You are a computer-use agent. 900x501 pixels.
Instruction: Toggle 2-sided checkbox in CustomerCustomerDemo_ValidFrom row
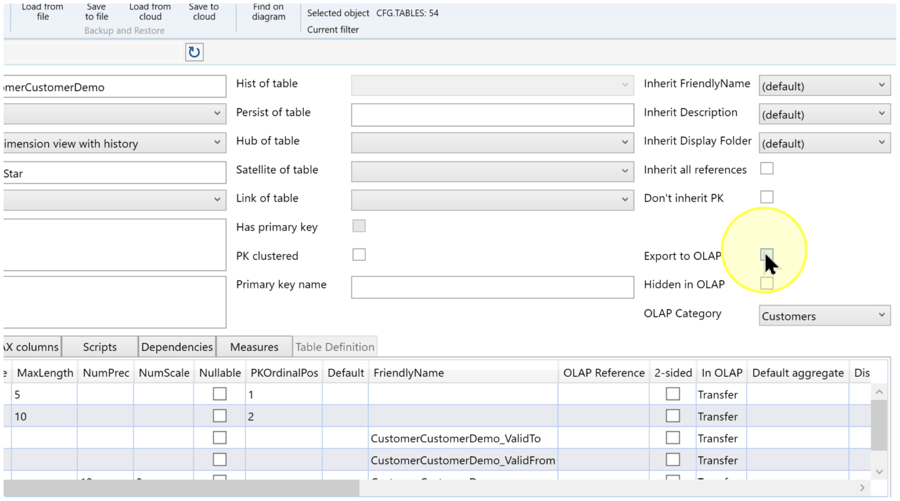pyautogui.click(x=673, y=460)
